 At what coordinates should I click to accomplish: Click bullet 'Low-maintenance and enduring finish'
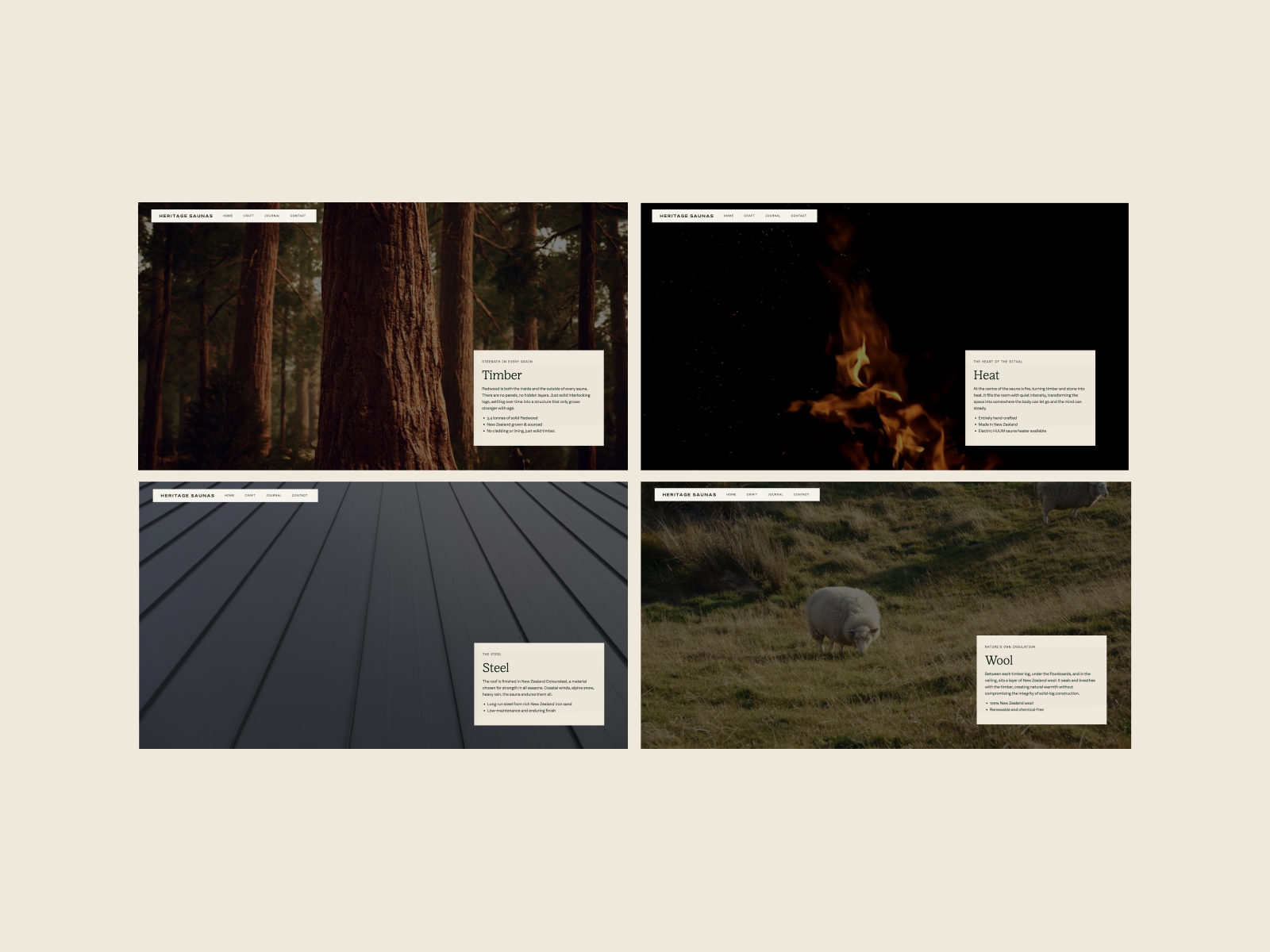click(521, 711)
